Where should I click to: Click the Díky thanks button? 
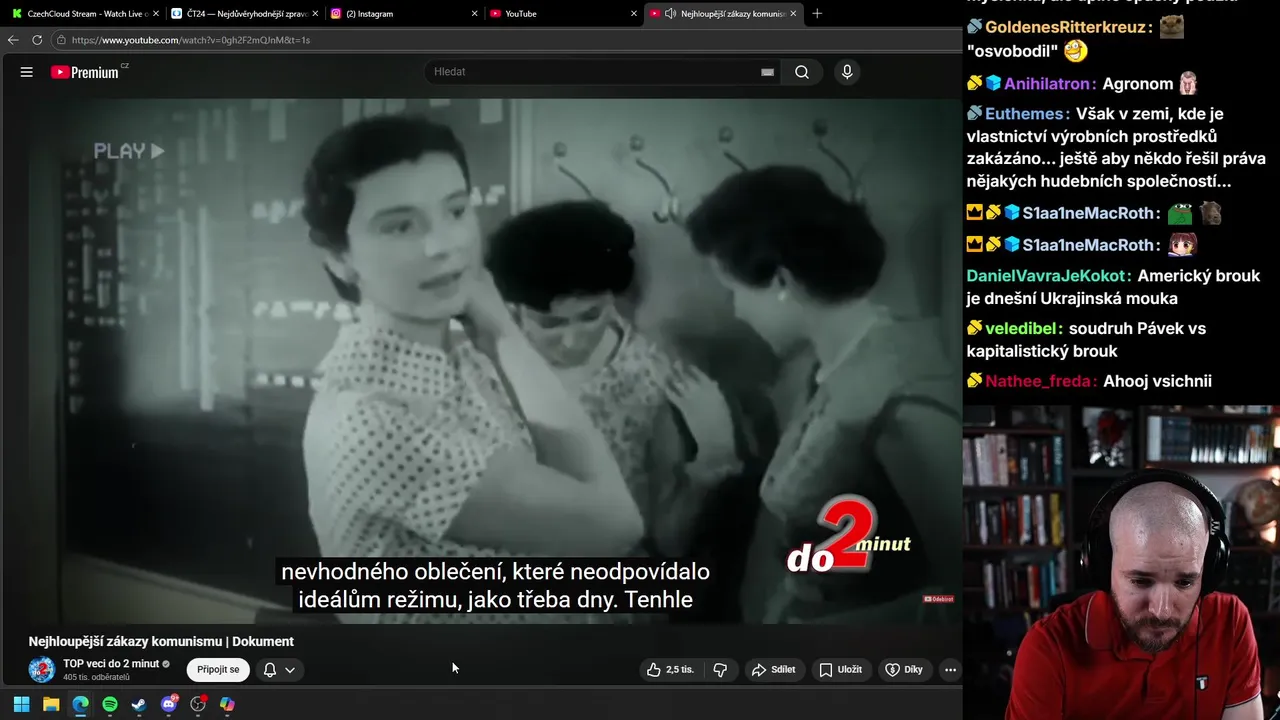pyautogui.click(x=904, y=670)
